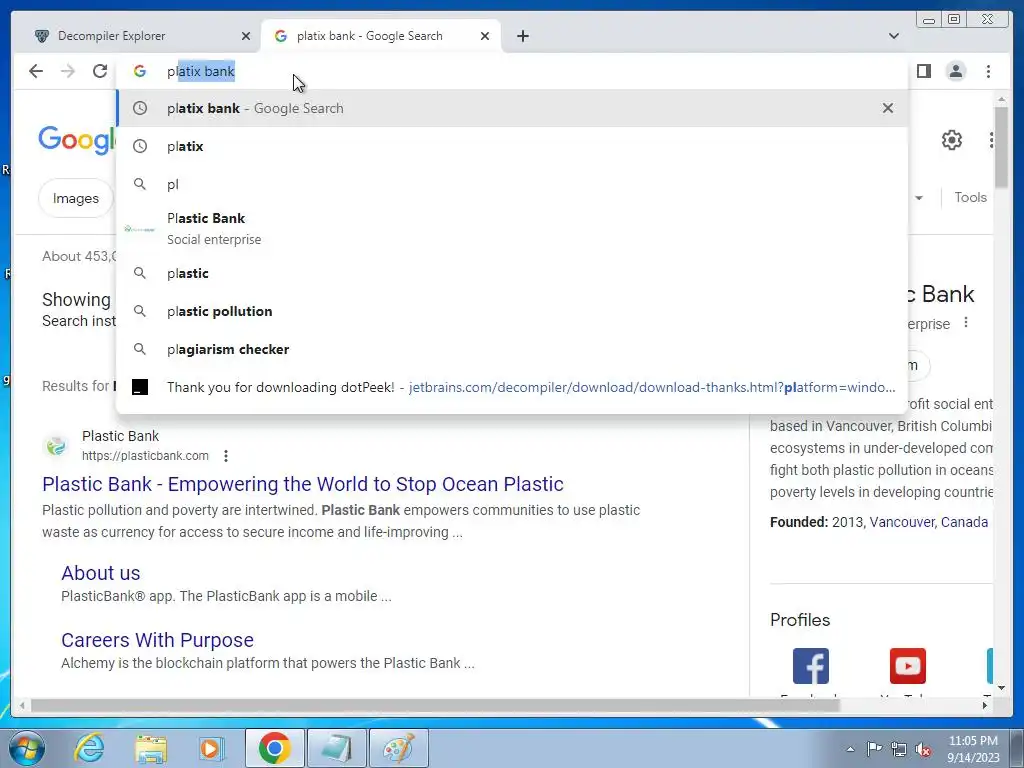Screen dimensions: 1024x768
Task: Close the Decompiler Explorer tab
Action: [x=246, y=36]
